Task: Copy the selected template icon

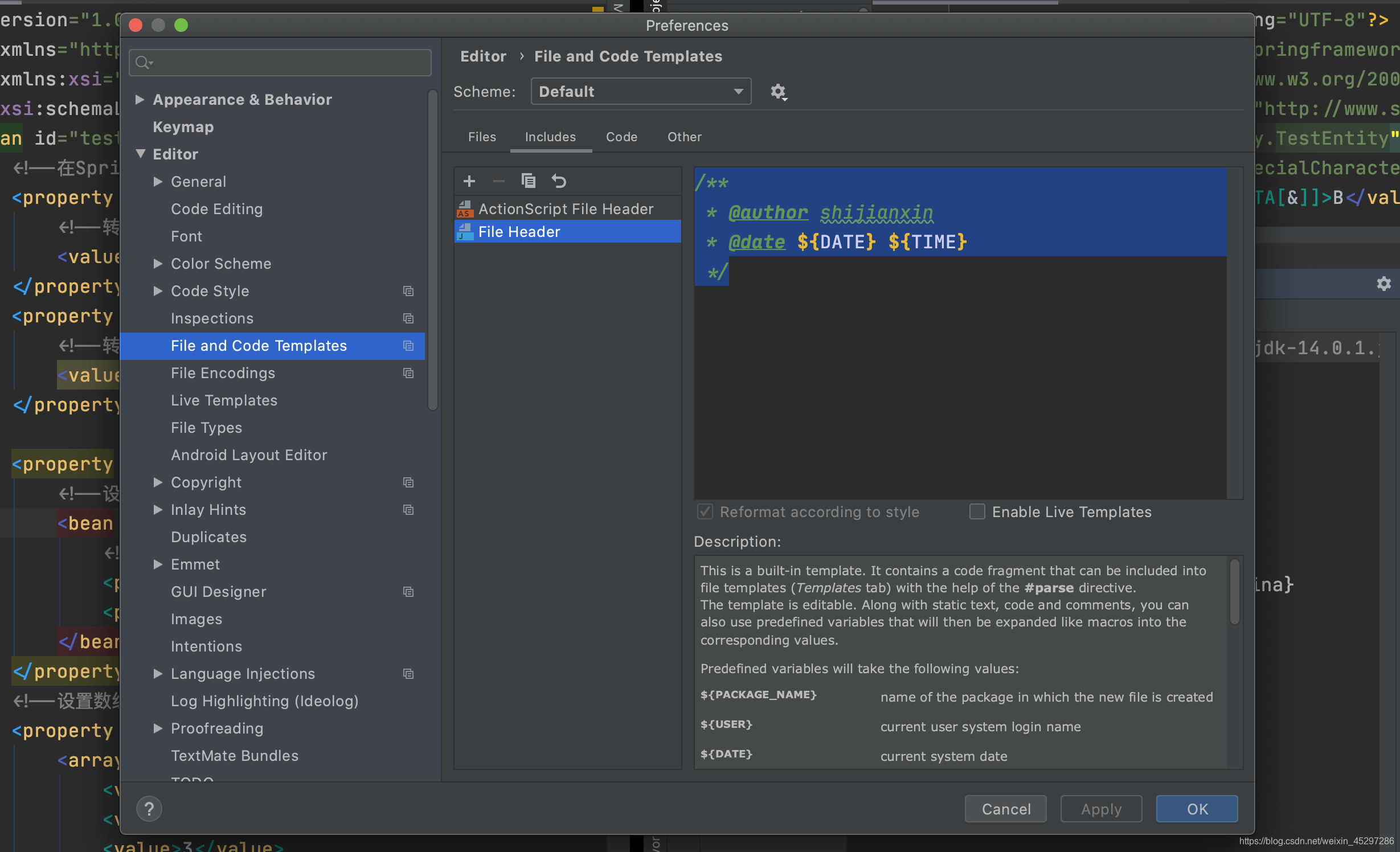Action: point(529,181)
